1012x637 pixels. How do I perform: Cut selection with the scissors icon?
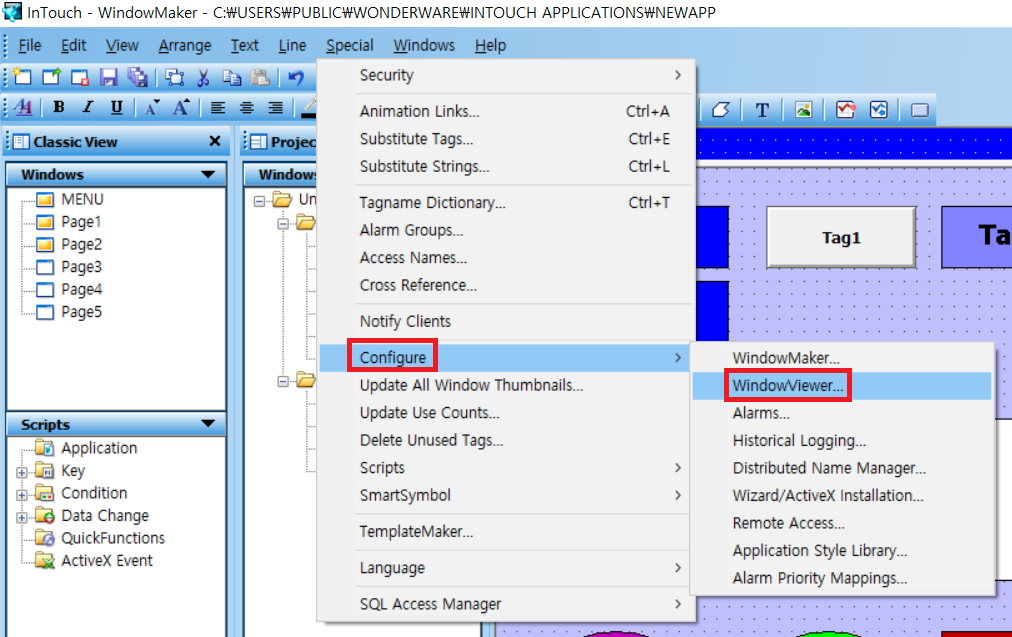click(x=203, y=77)
